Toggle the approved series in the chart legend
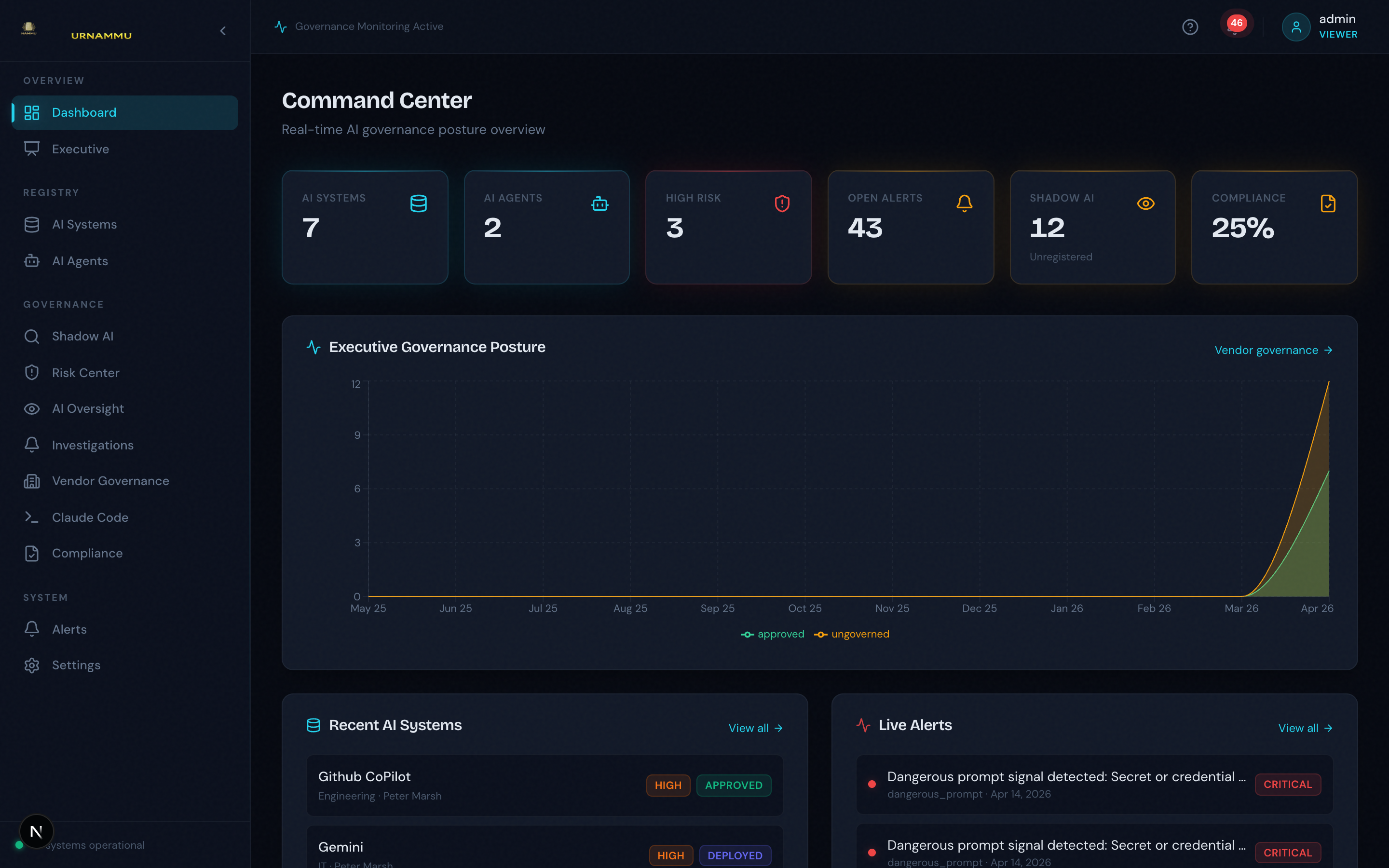The image size is (1389, 868). (772, 634)
